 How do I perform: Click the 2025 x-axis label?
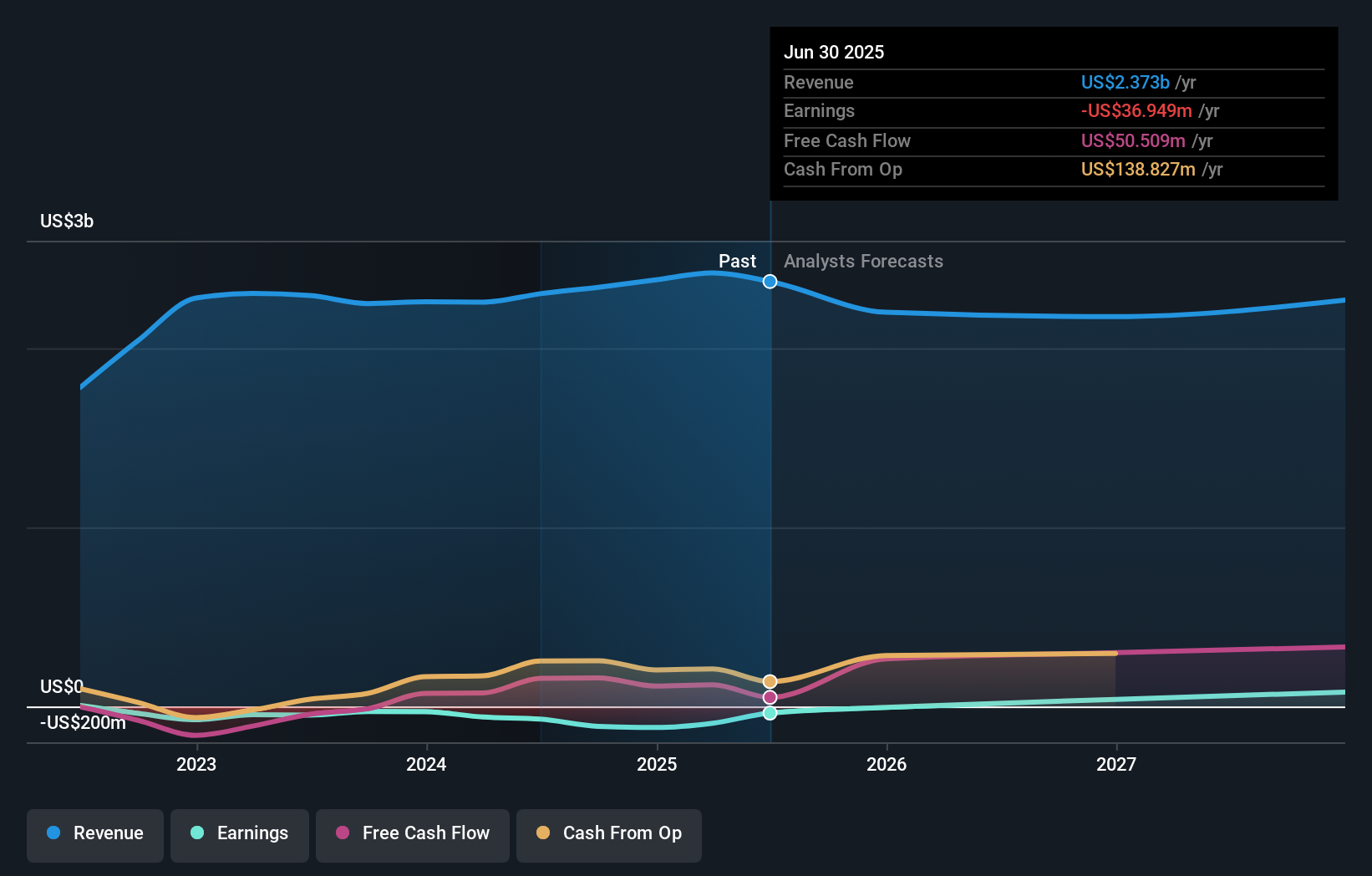pyautogui.click(x=657, y=765)
